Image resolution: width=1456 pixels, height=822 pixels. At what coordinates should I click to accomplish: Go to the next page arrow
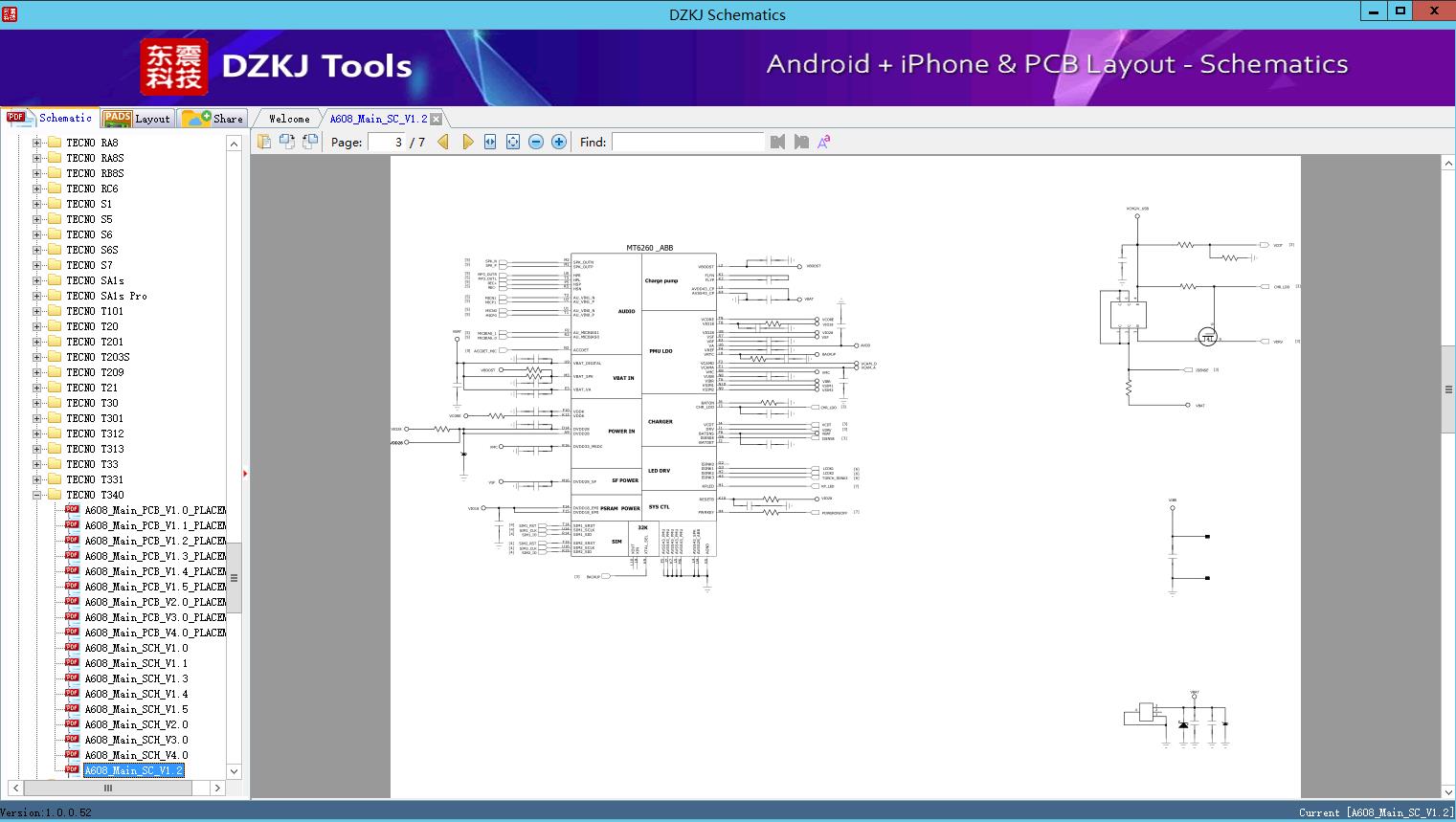467,142
